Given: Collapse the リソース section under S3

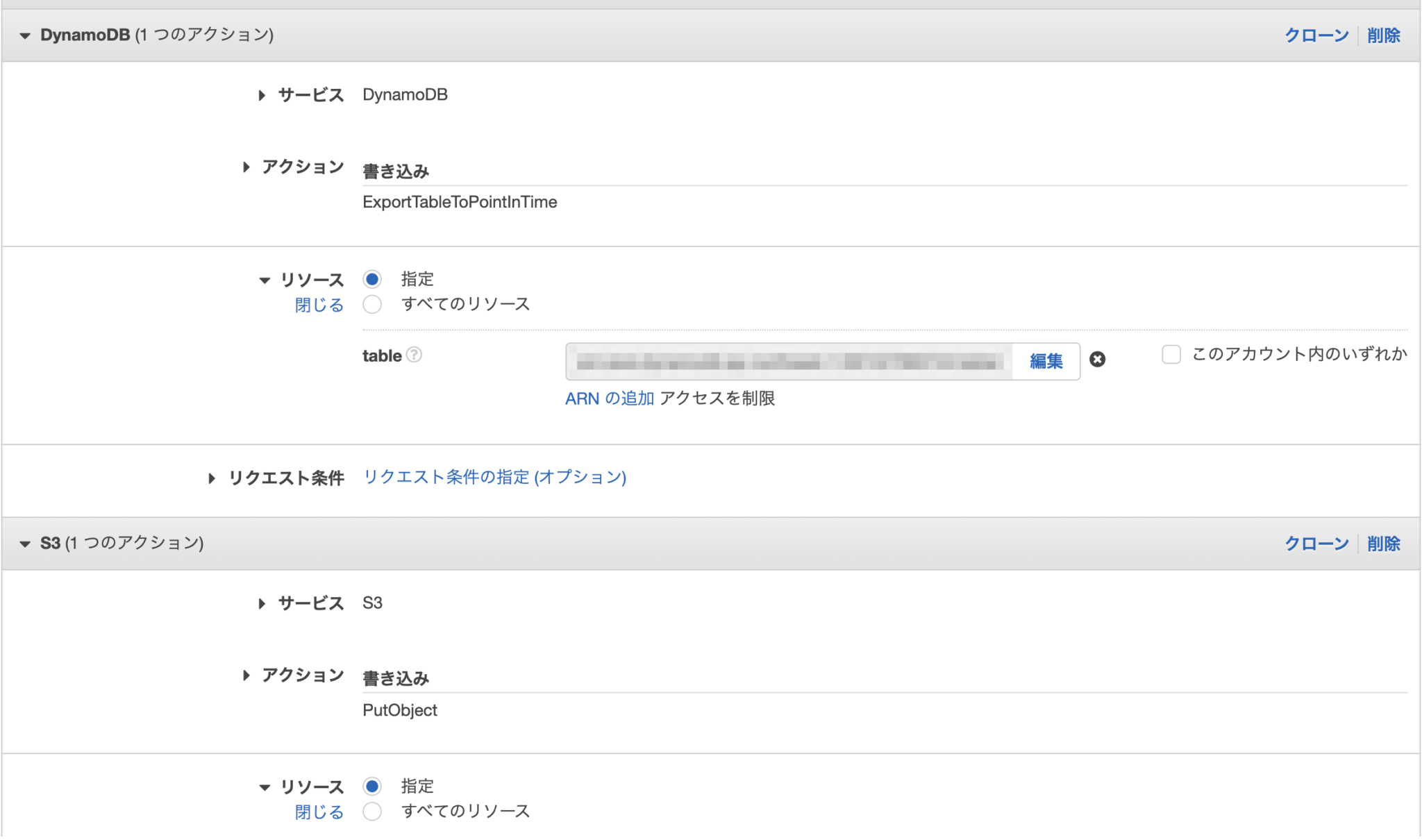Looking at the screenshot, I should tap(264, 787).
